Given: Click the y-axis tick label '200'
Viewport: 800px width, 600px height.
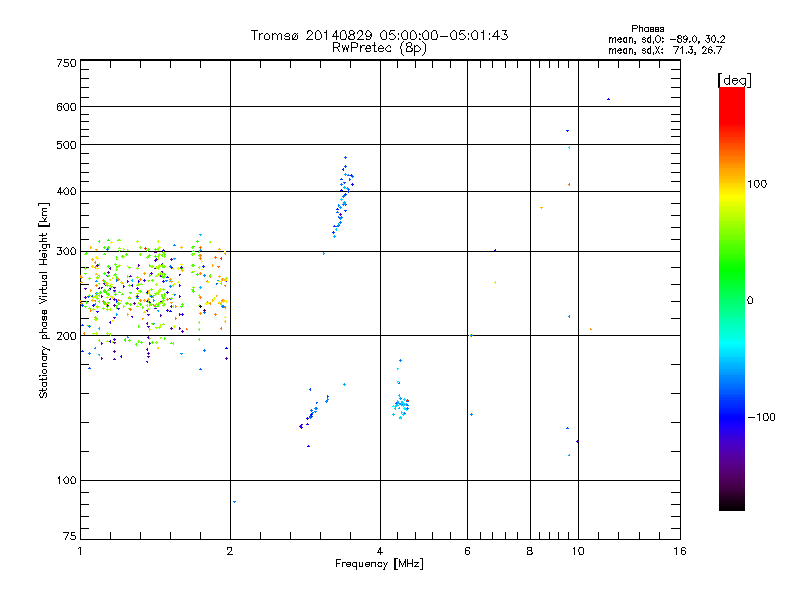Looking at the screenshot, I should 67,336.
